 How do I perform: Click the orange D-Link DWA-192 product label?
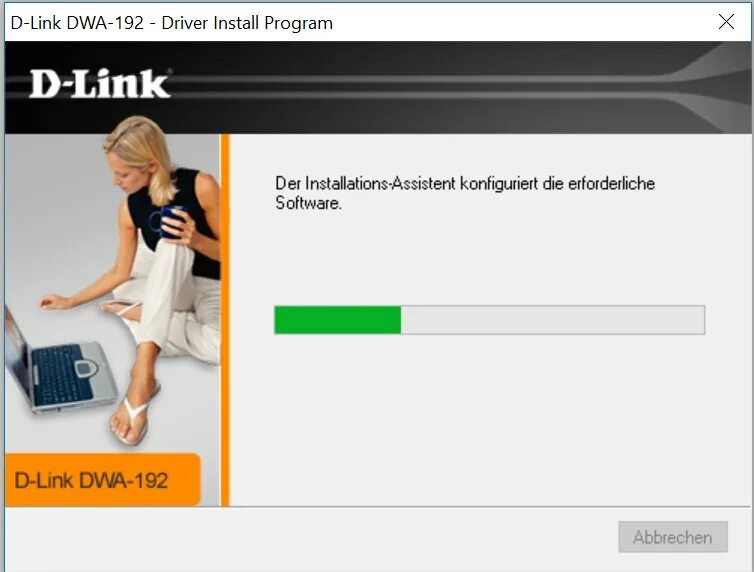(x=102, y=480)
